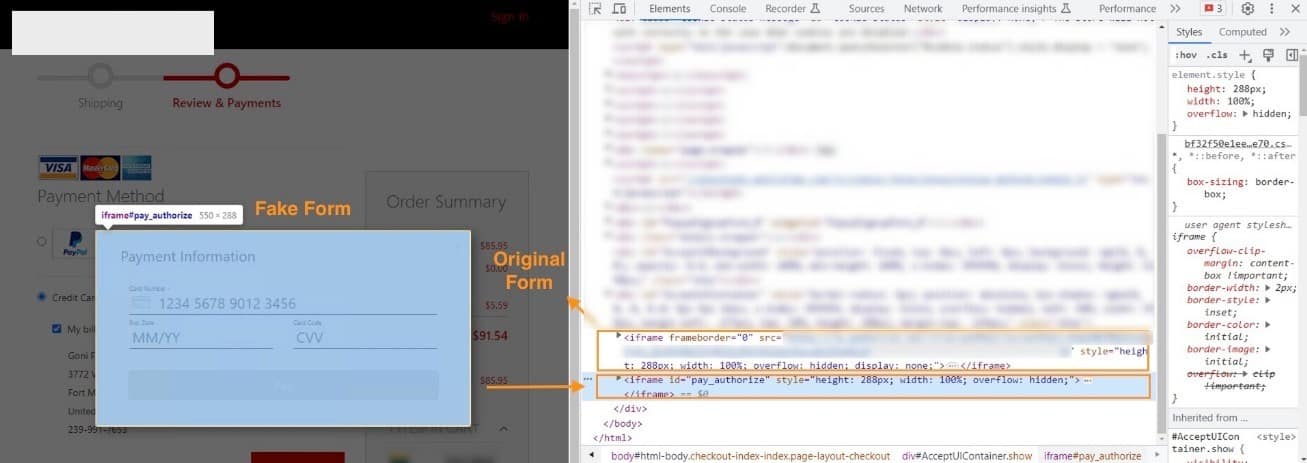Click the red error count badge
The image size is (1307, 463).
point(1212,9)
